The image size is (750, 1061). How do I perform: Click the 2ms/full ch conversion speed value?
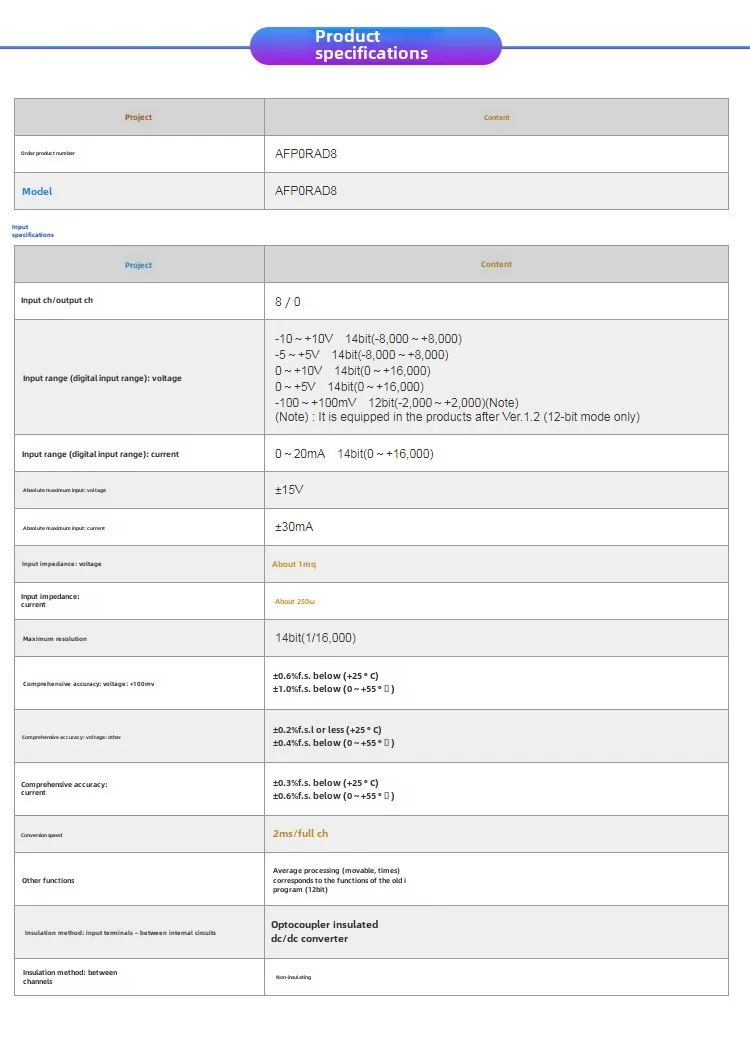(300, 834)
